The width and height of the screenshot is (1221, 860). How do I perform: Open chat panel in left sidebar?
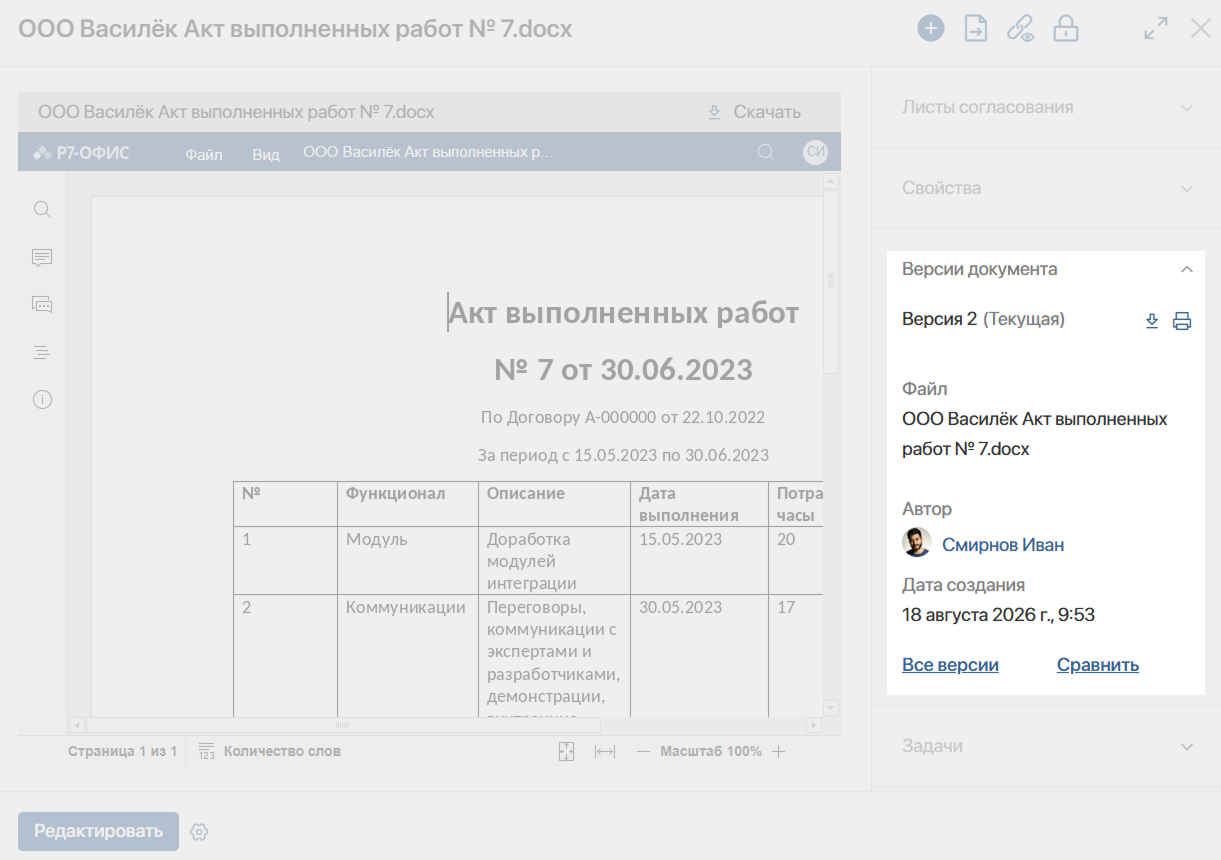[x=42, y=304]
